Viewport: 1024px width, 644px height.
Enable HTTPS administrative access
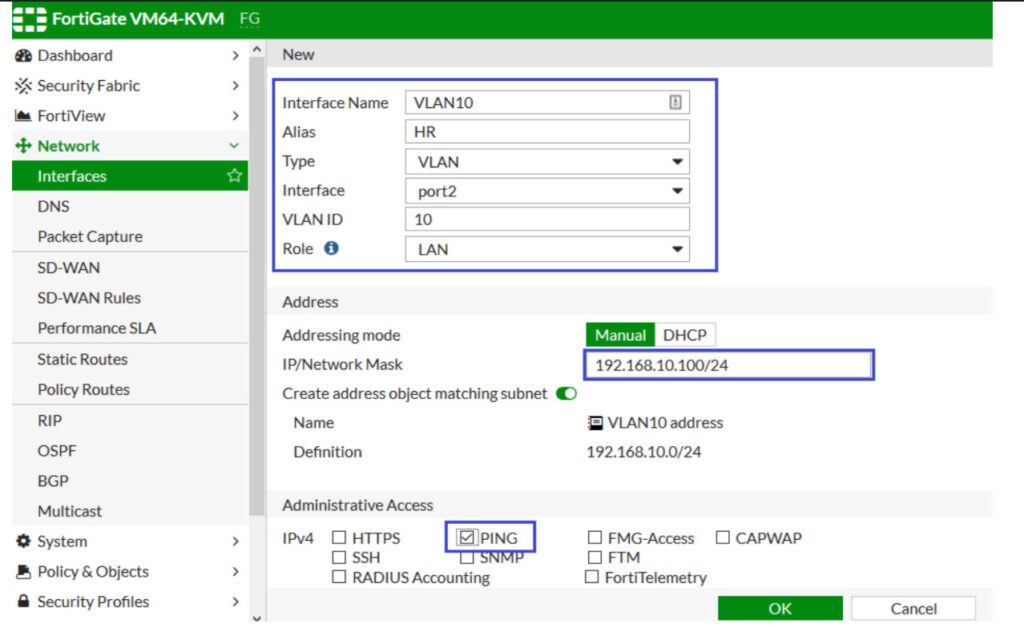point(339,538)
